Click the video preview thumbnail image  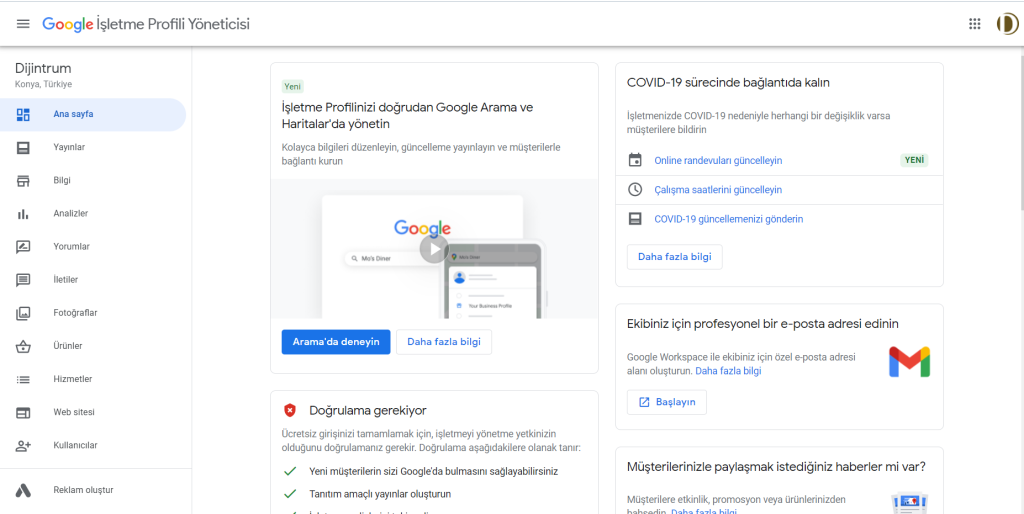tap(434, 249)
